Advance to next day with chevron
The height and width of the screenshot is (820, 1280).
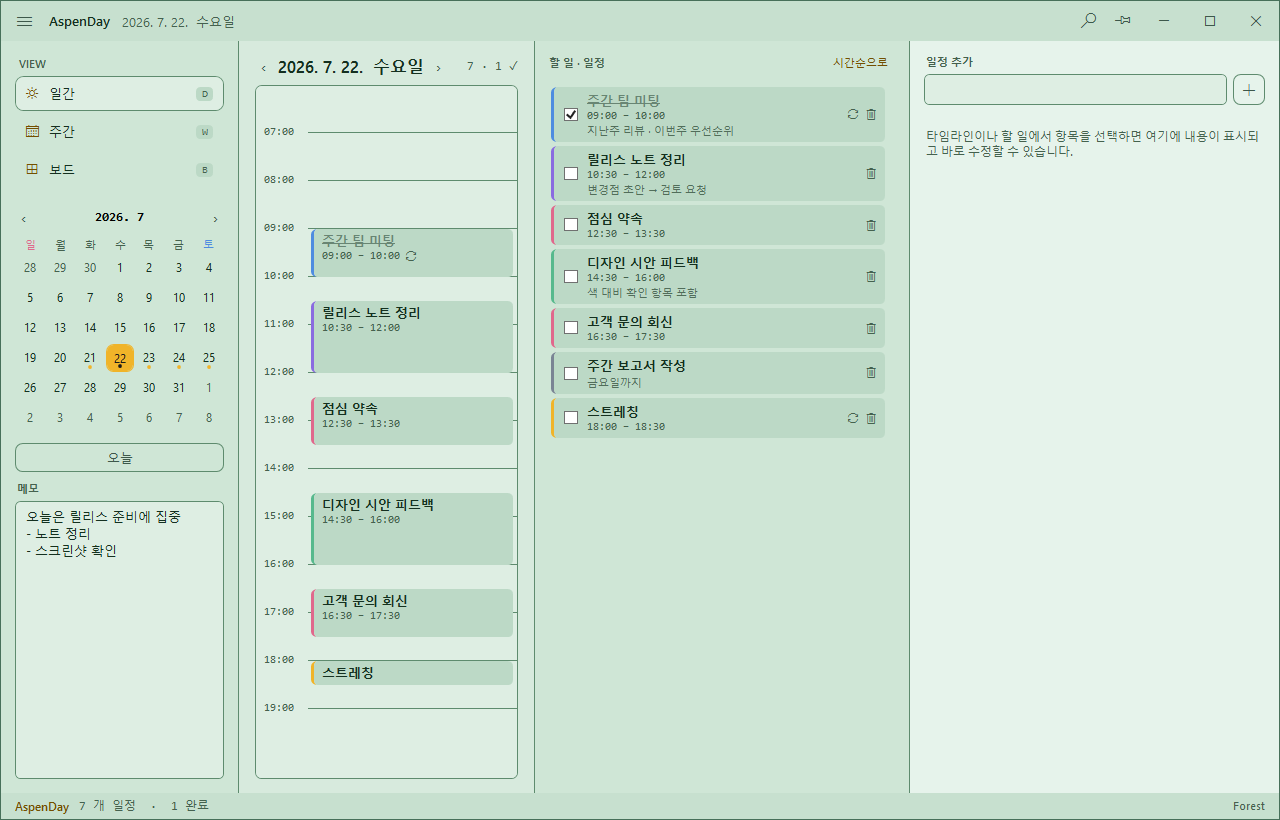click(x=438, y=68)
